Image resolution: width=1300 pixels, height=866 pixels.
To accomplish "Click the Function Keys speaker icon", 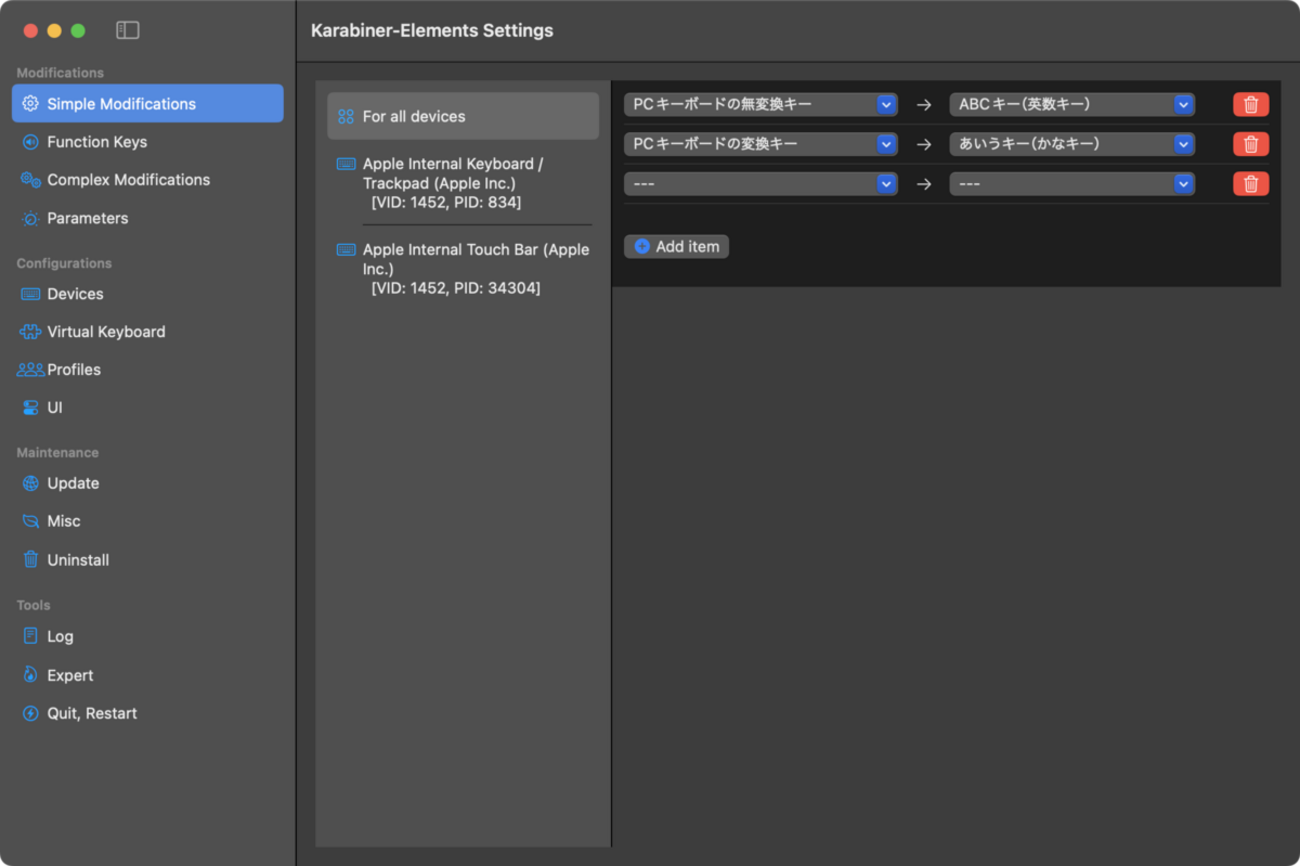I will point(30,142).
